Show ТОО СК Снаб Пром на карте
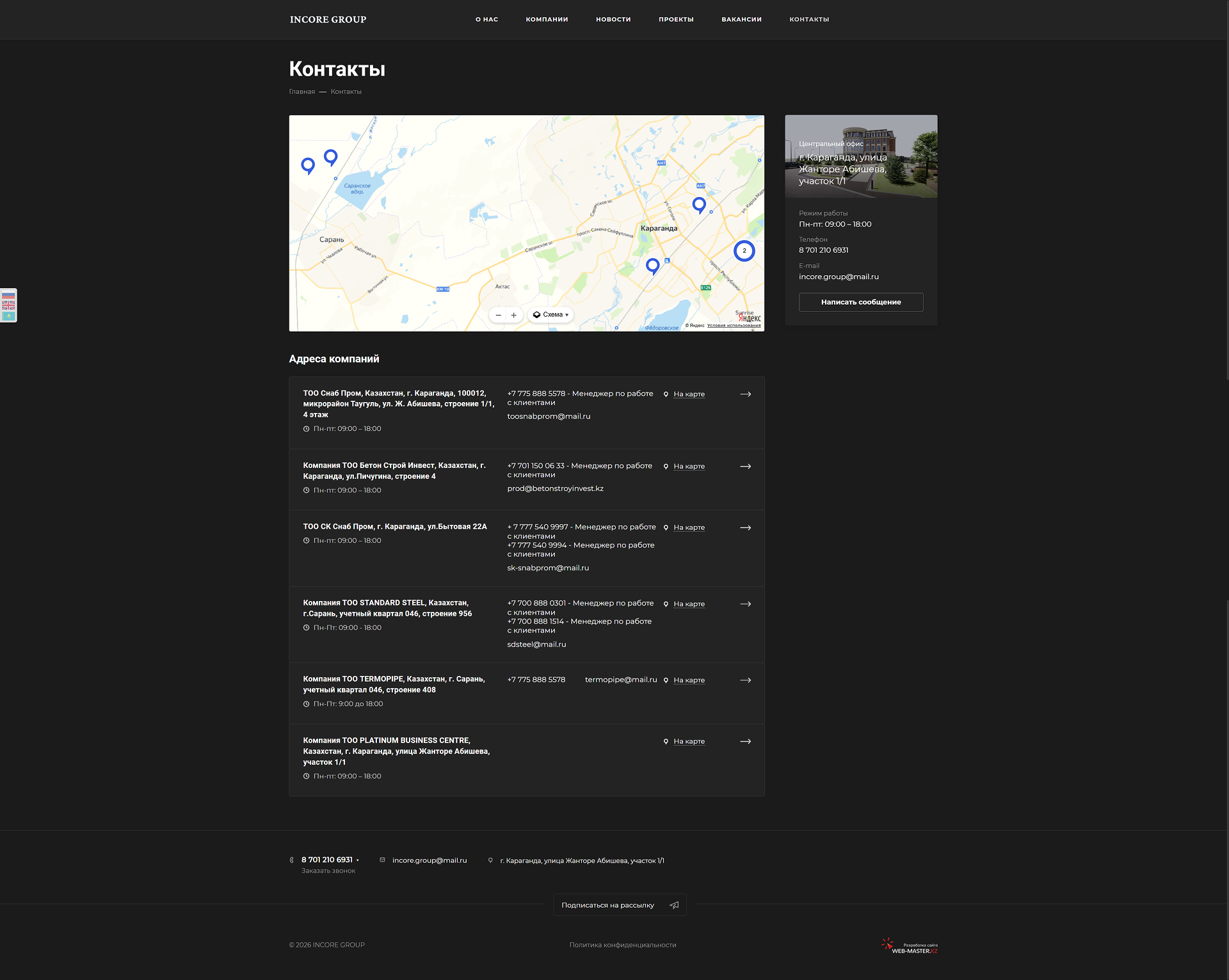1229x980 pixels. pyautogui.click(x=689, y=528)
